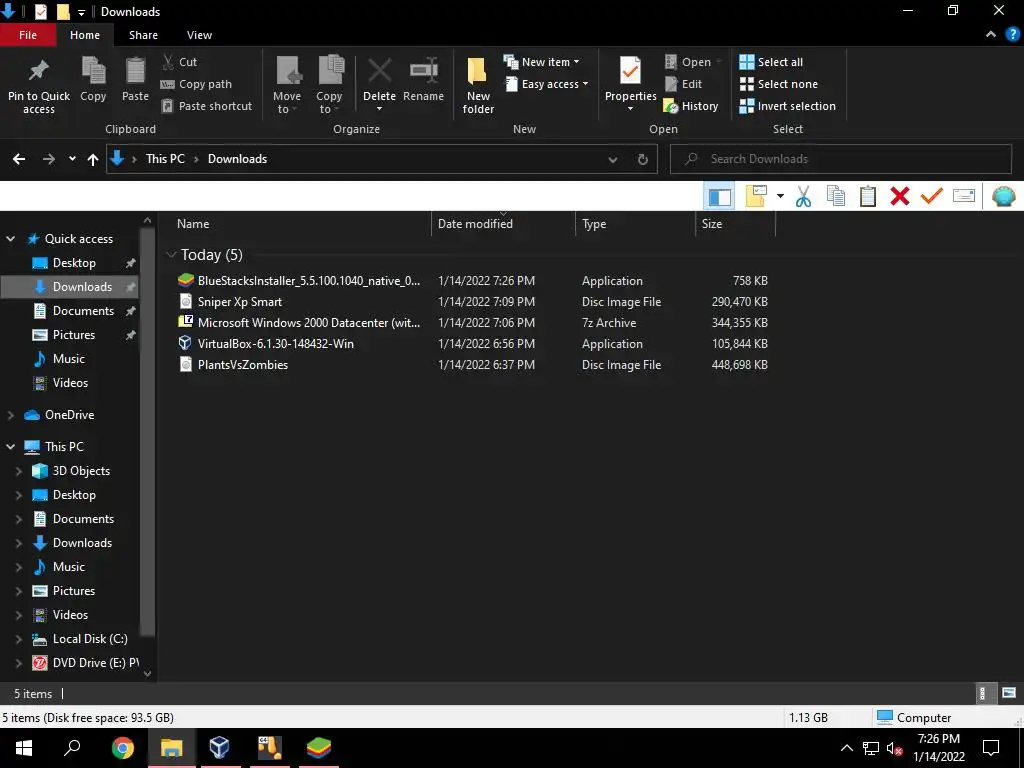Collapse the Today (5) group
Viewport: 1024px width, 768px height.
tap(171, 255)
